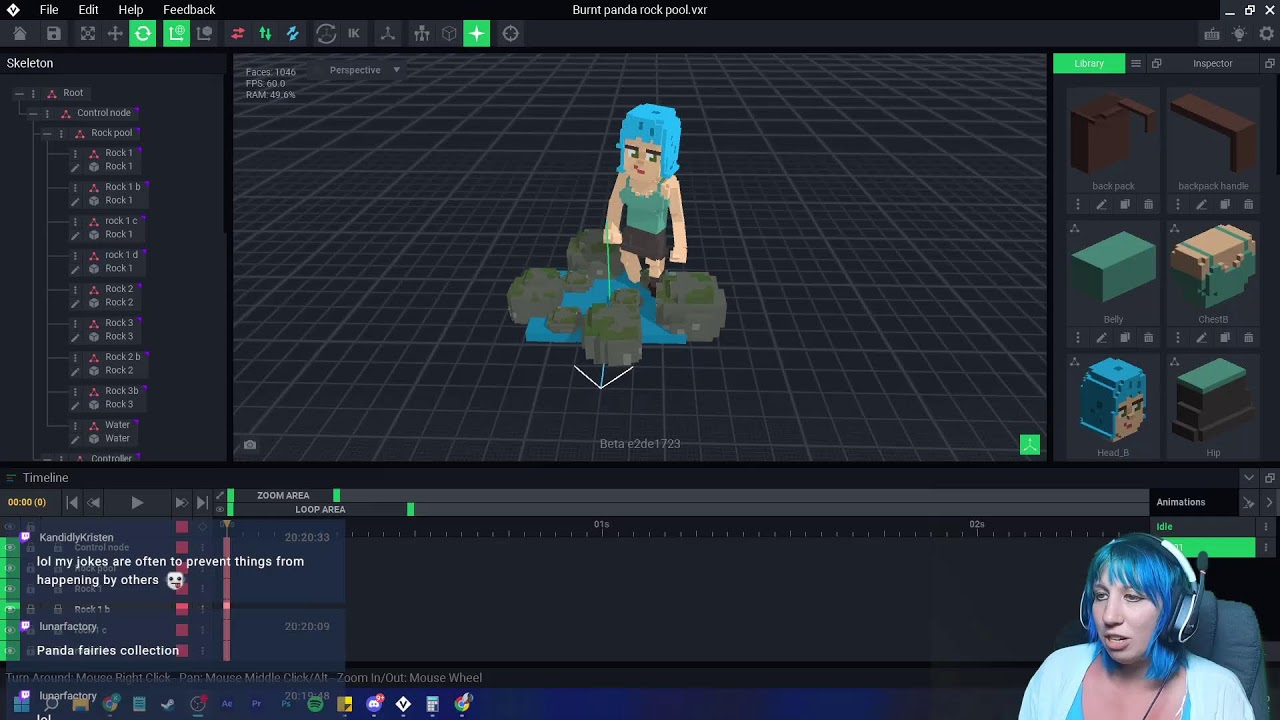Toggle the Loop Area eye icon
The height and width of the screenshot is (720, 1280).
[x=219, y=510]
